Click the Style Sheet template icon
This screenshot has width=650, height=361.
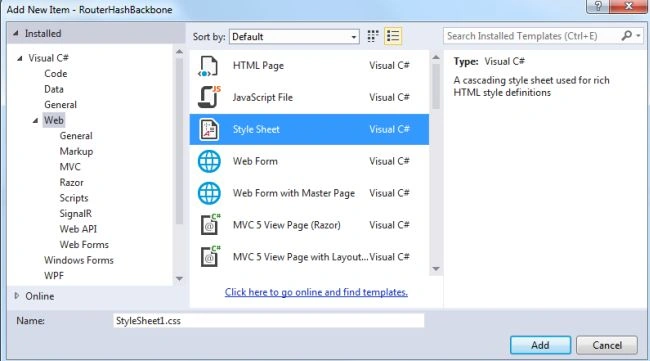(209, 129)
